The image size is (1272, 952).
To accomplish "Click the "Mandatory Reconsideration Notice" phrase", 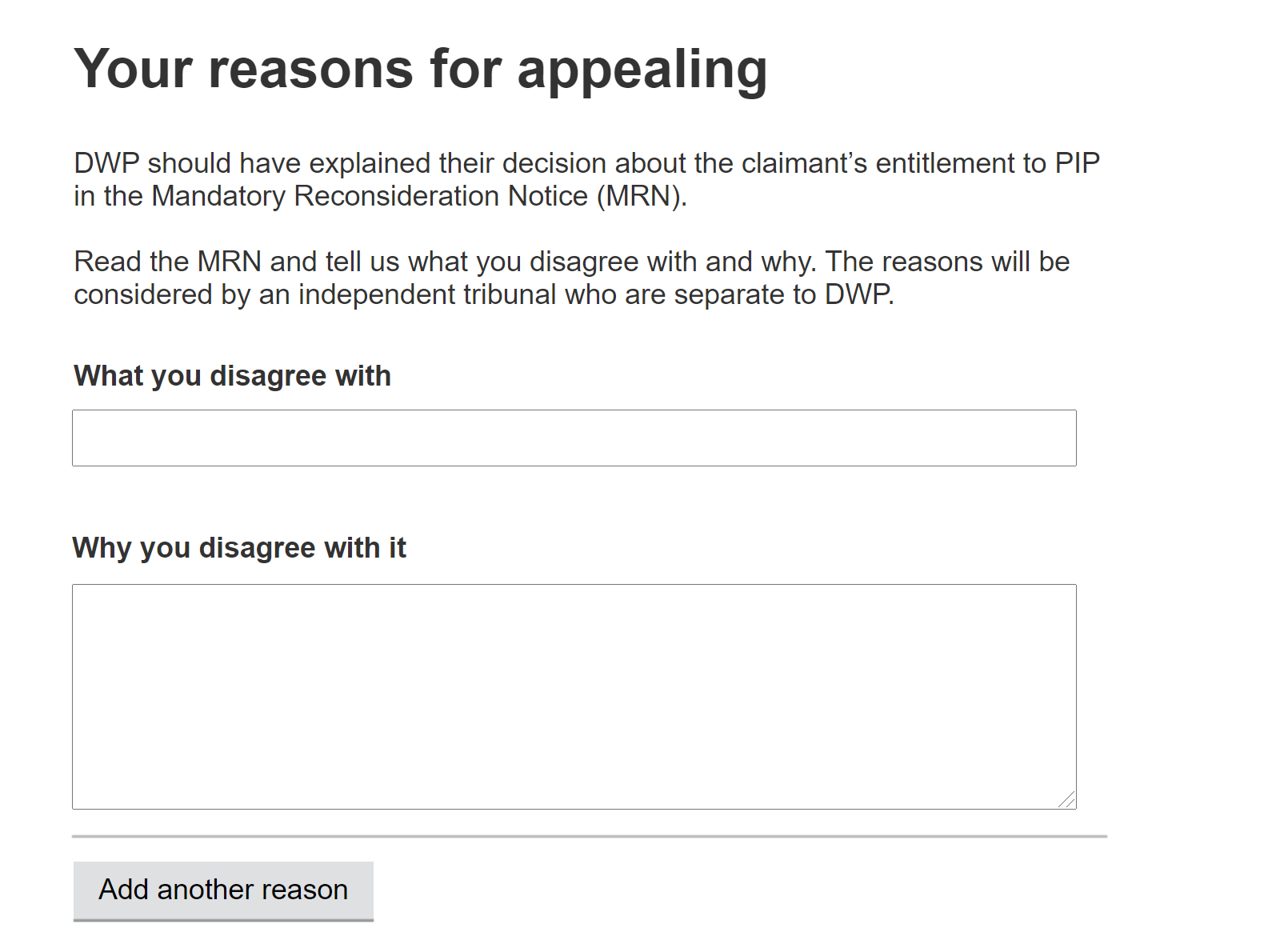I will (370, 196).
